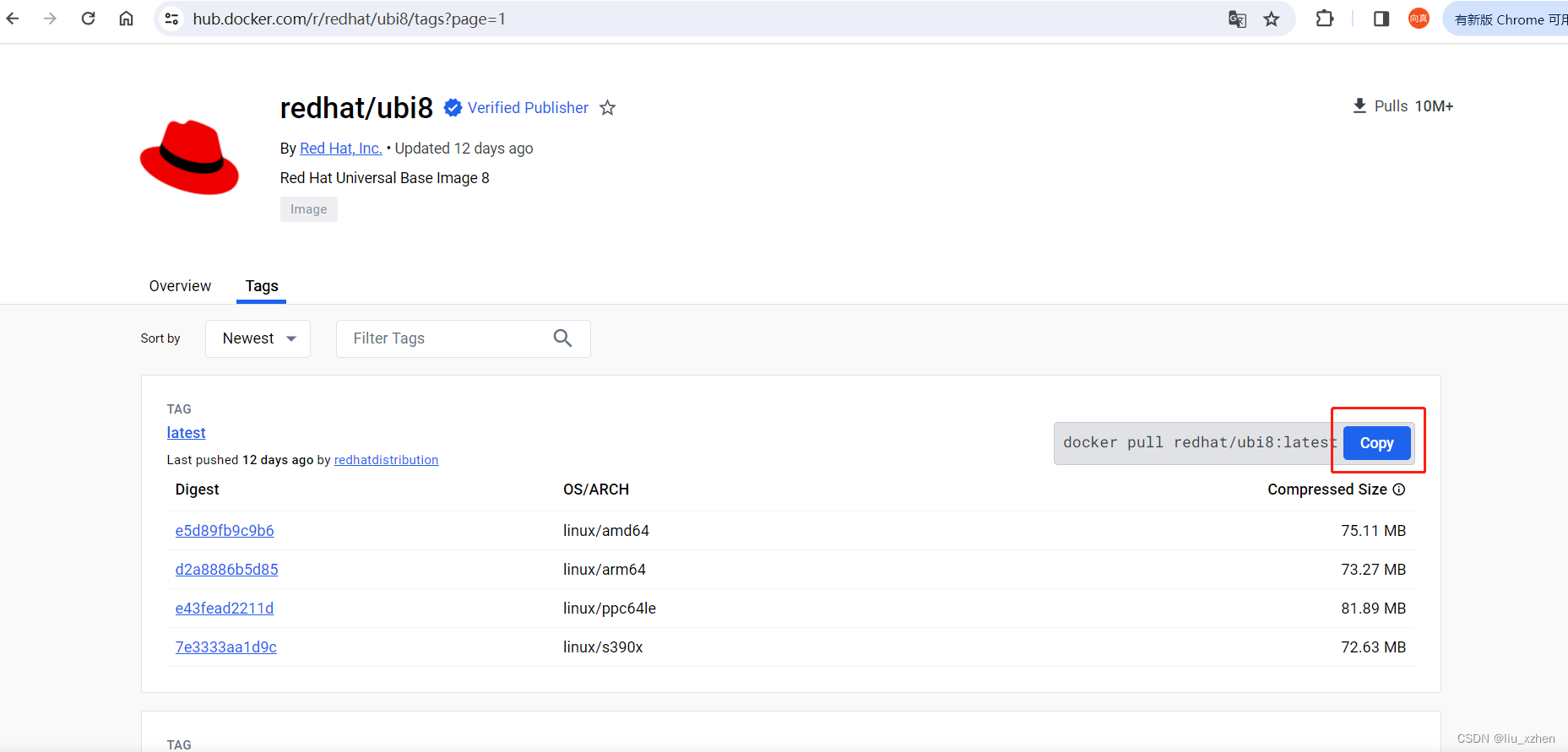This screenshot has width=1568, height=752.
Task: Select the docker pull redhat/ubi8:latest command text
Action: [x=1199, y=442]
